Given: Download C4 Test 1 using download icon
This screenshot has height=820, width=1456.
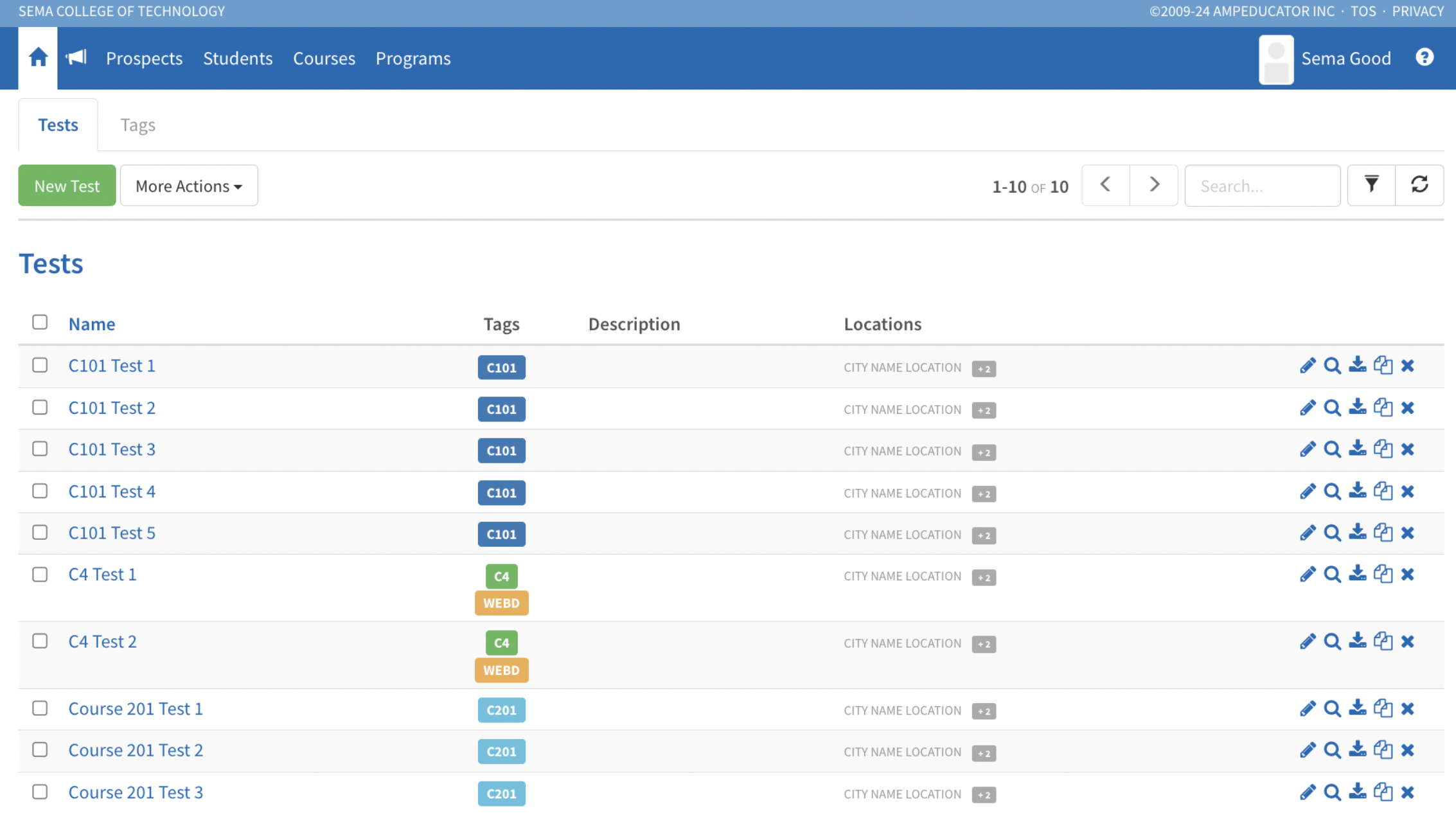Looking at the screenshot, I should (1357, 574).
